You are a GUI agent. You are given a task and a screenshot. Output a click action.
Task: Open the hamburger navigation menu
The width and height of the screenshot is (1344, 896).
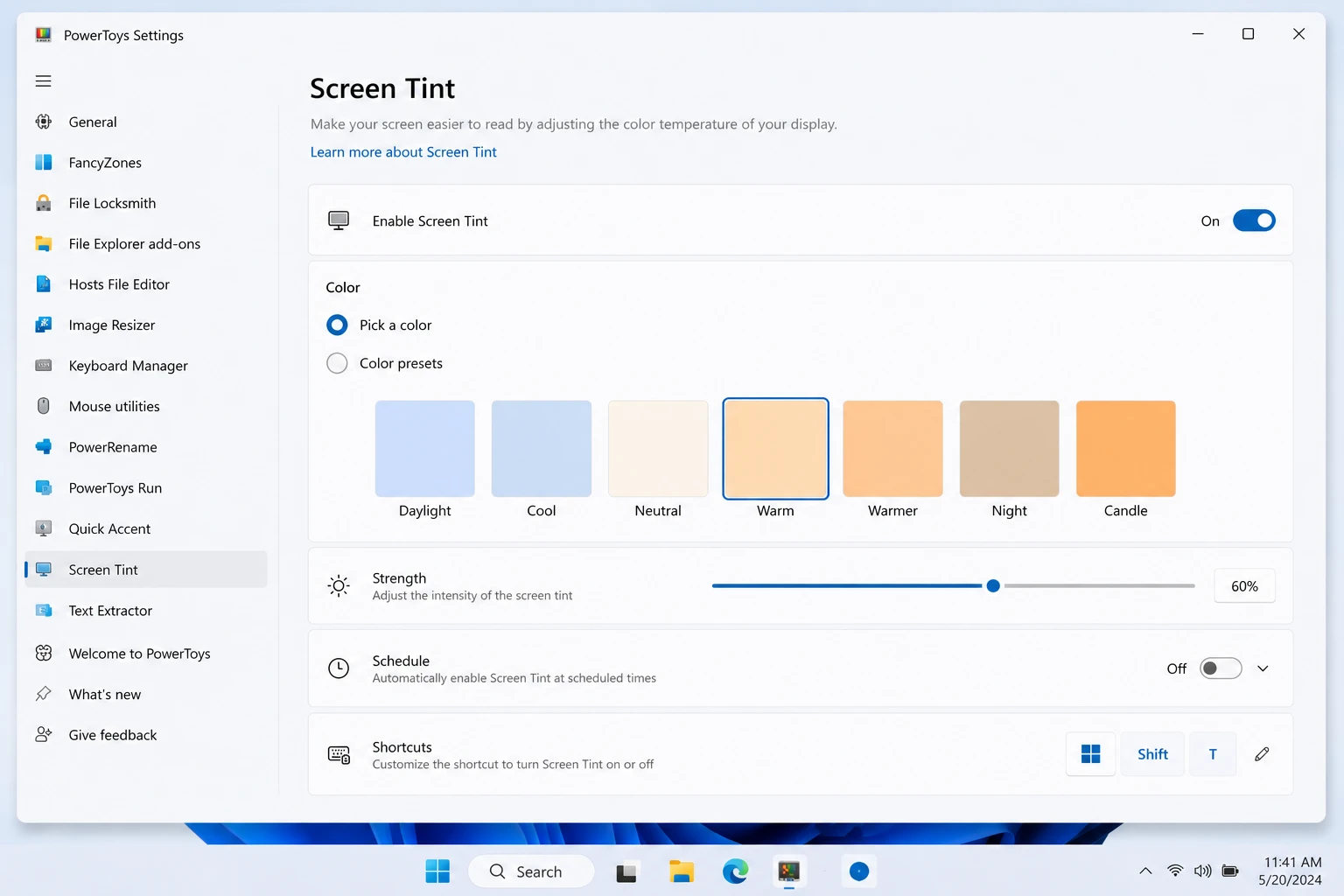pyautogui.click(x=43, y=81)
